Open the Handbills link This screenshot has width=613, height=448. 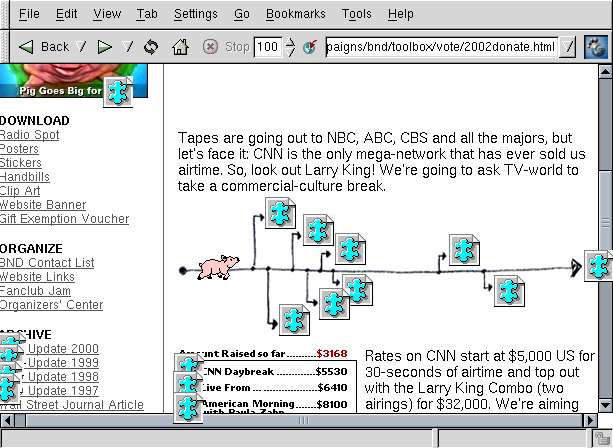(x=25, y=177)
